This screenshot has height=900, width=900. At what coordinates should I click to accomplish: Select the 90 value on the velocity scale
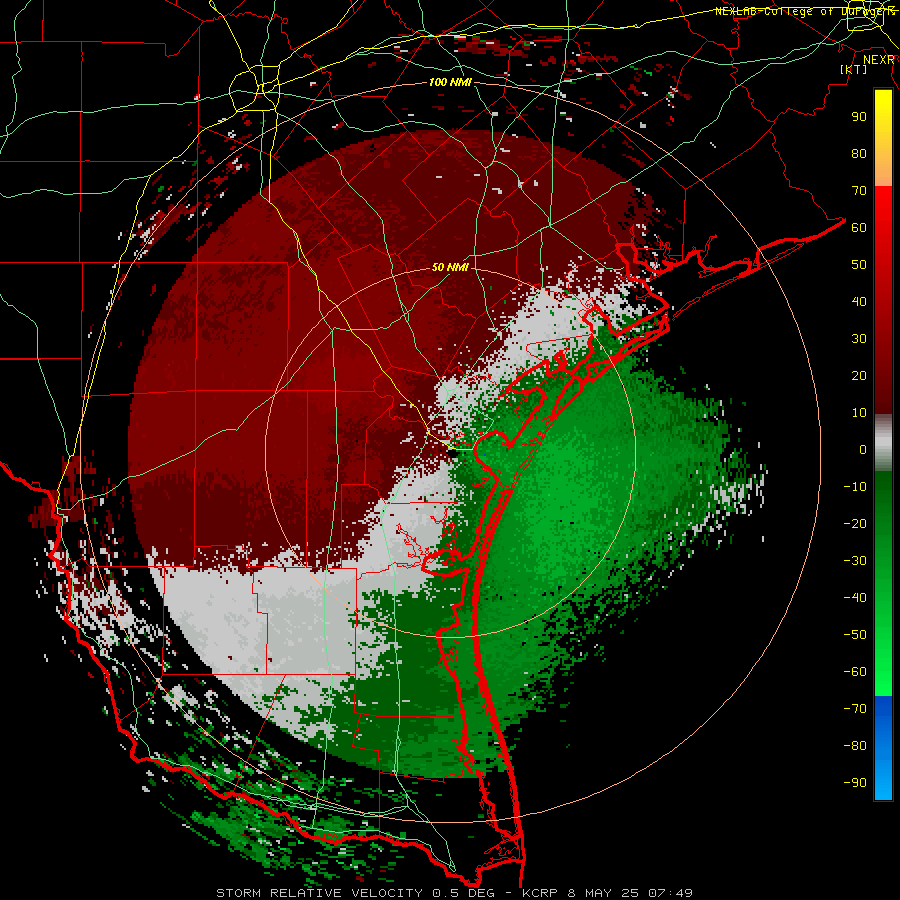click(859, 117)
